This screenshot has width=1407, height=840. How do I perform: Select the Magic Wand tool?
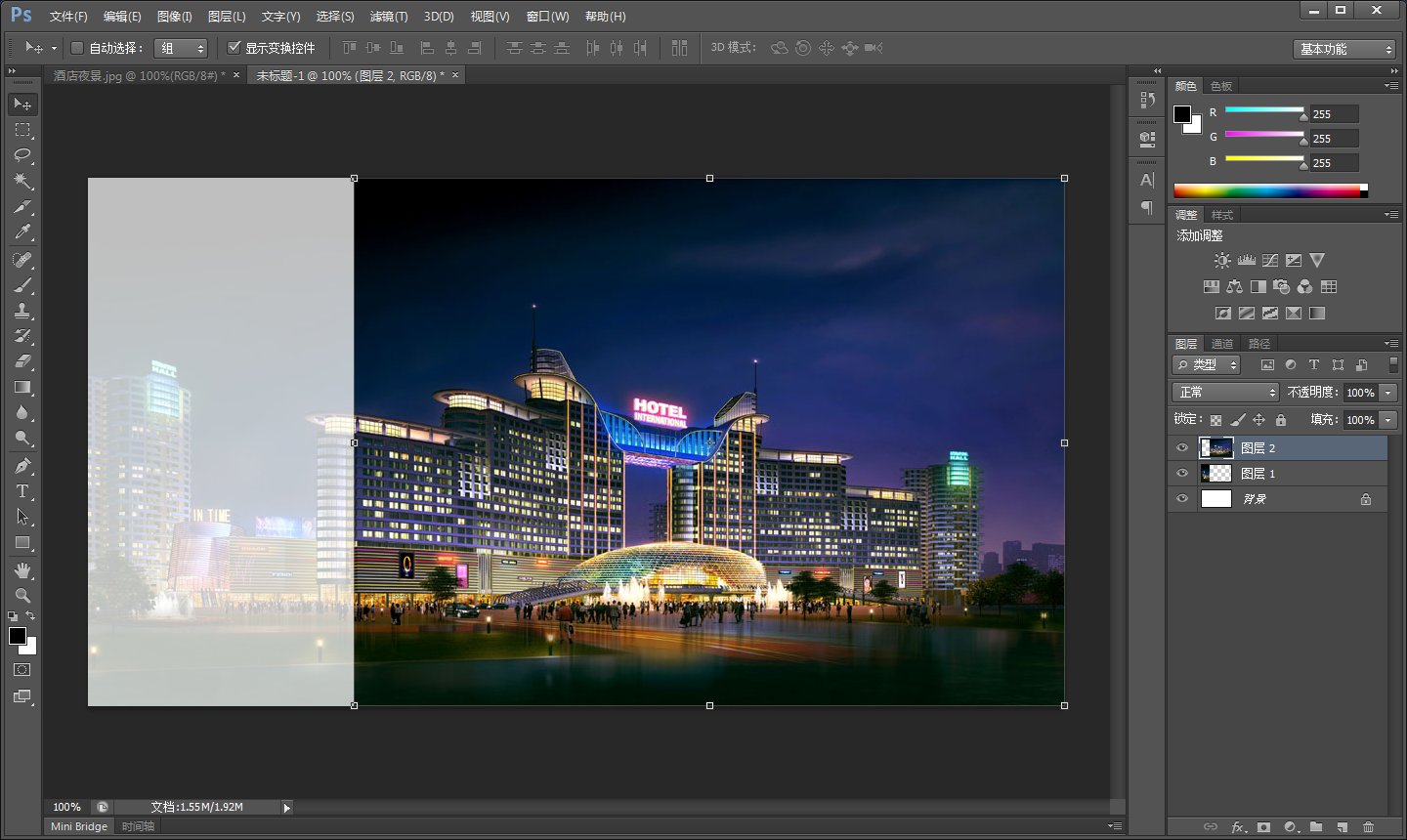tap(22, 181)
